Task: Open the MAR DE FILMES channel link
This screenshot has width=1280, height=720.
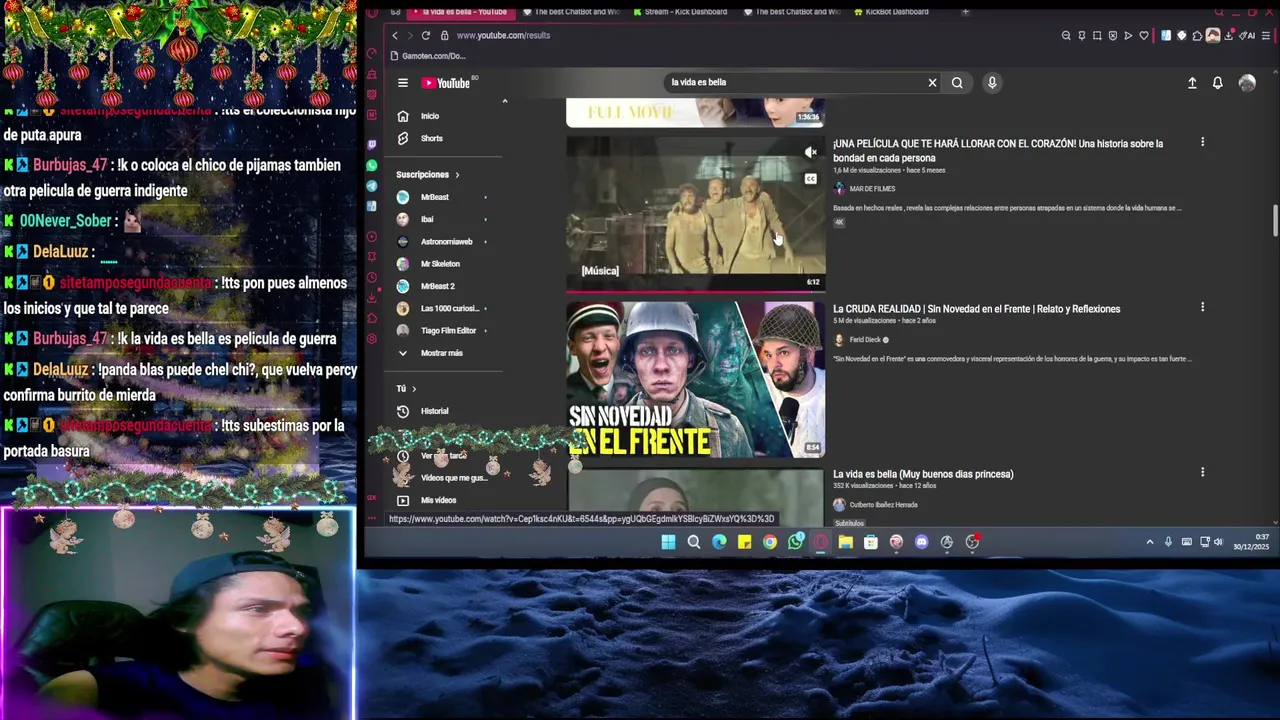Action: tap(871, 189)
